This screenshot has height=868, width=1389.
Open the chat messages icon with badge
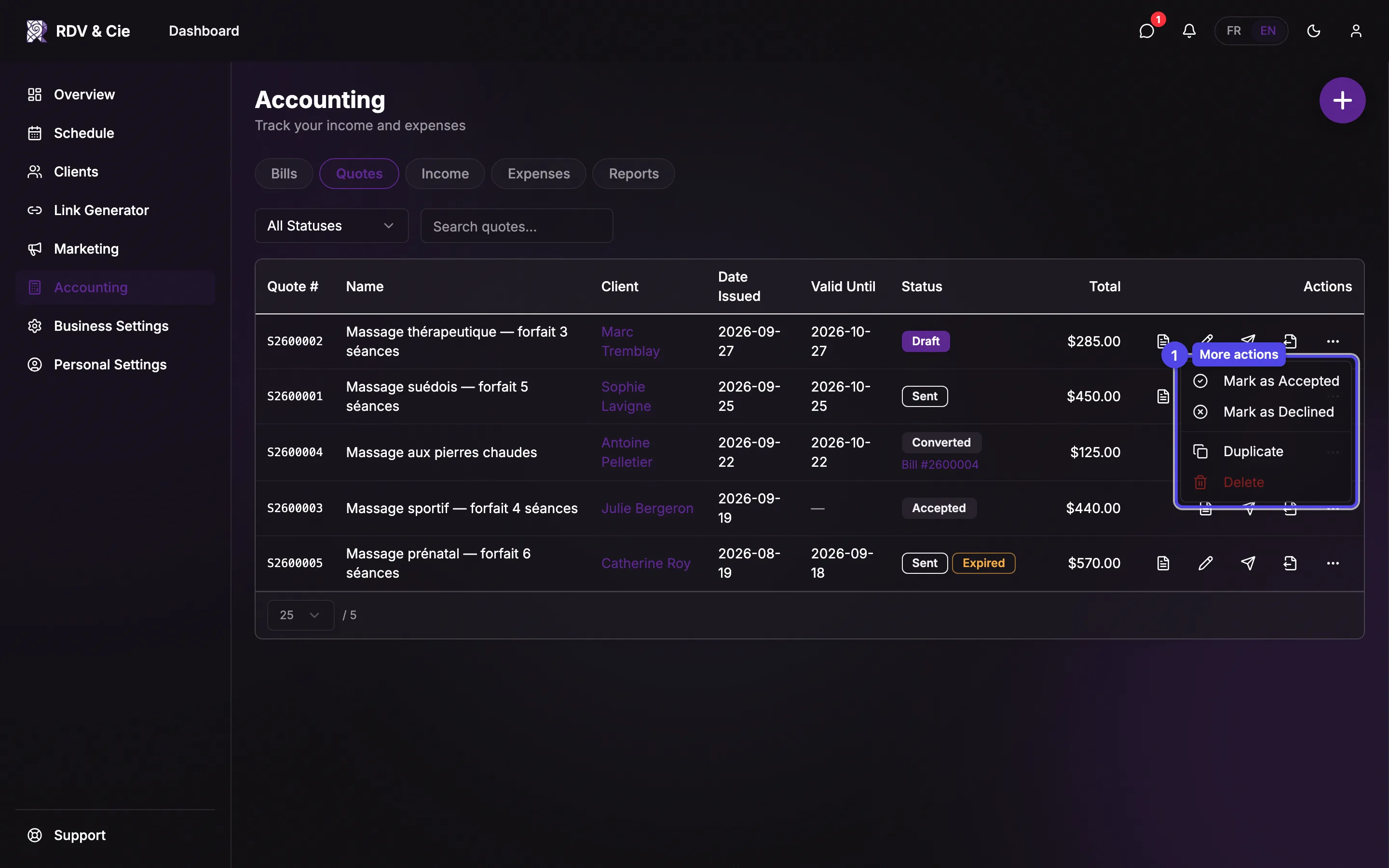(1147, 30)
